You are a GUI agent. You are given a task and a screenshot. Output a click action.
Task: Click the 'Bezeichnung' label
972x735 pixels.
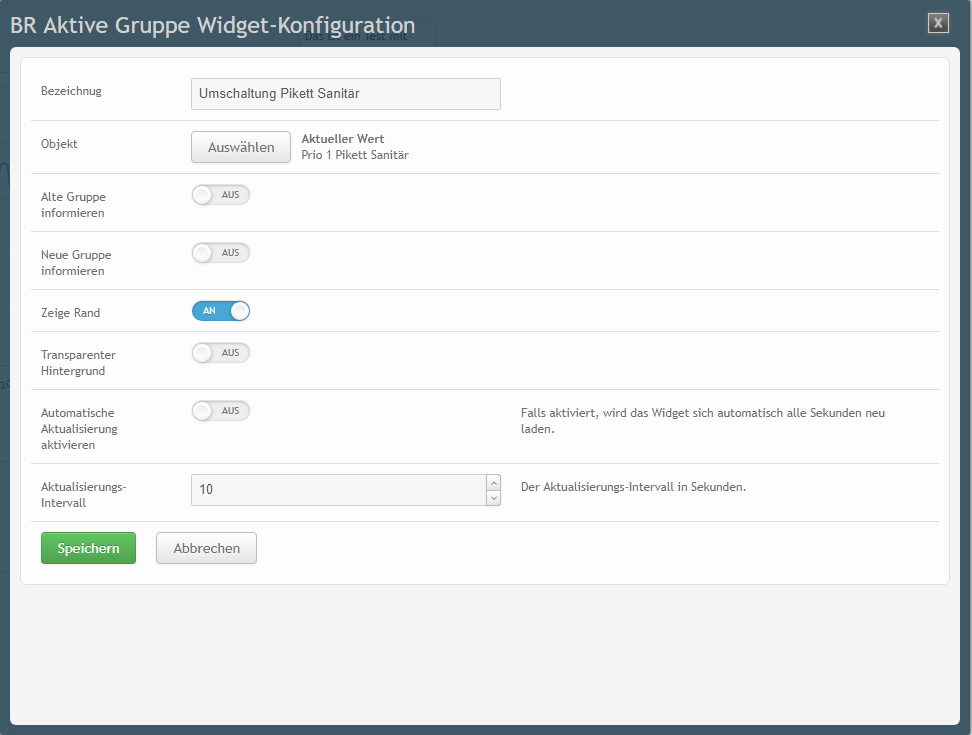71,91
